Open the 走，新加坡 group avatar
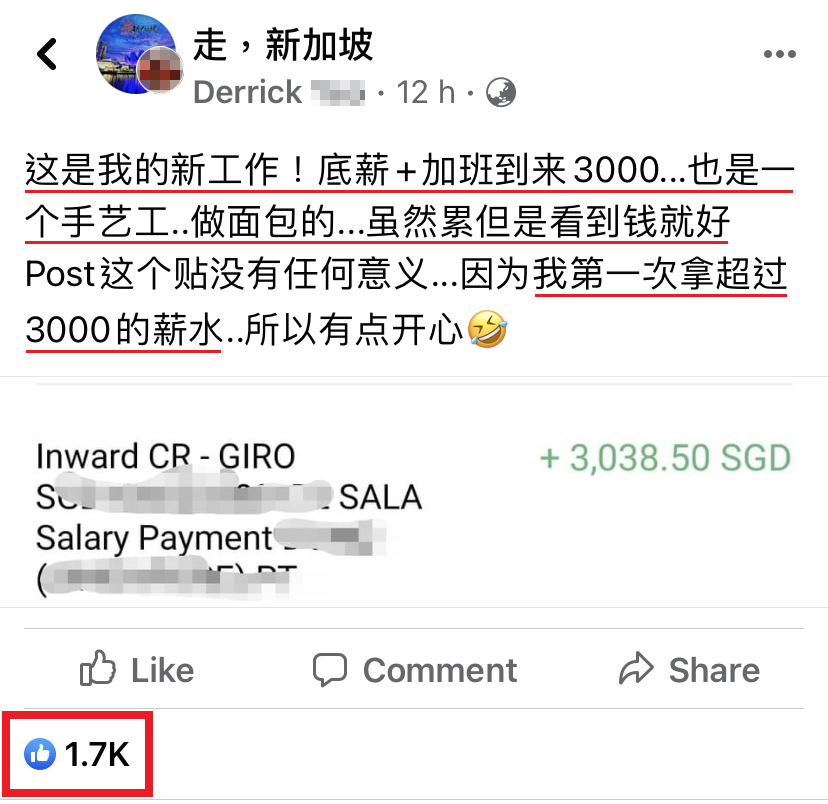The height and width of the screenshot is (804, 828). tap(135, 54)
